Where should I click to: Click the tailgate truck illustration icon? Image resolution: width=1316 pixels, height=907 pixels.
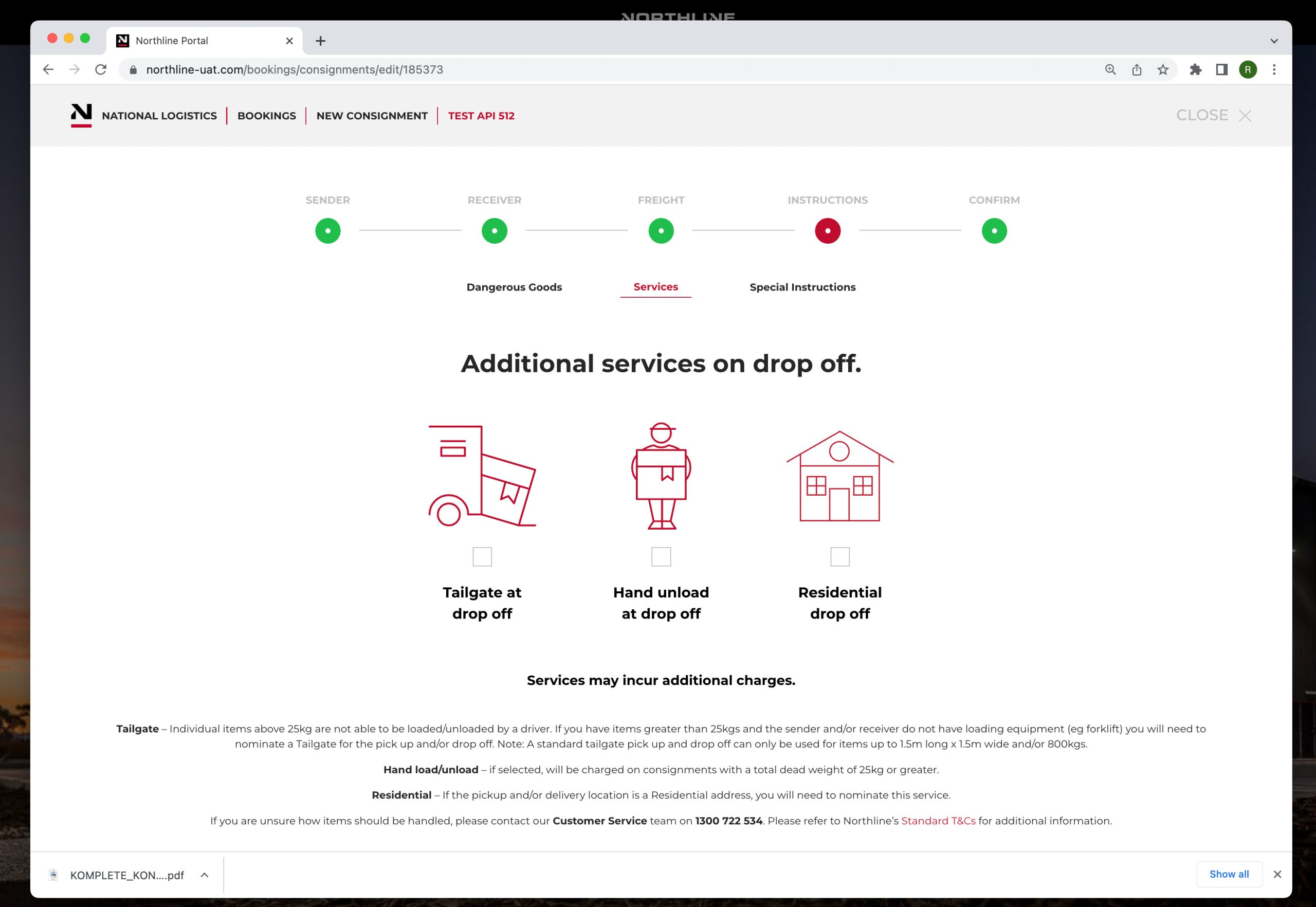click(482, 476)
